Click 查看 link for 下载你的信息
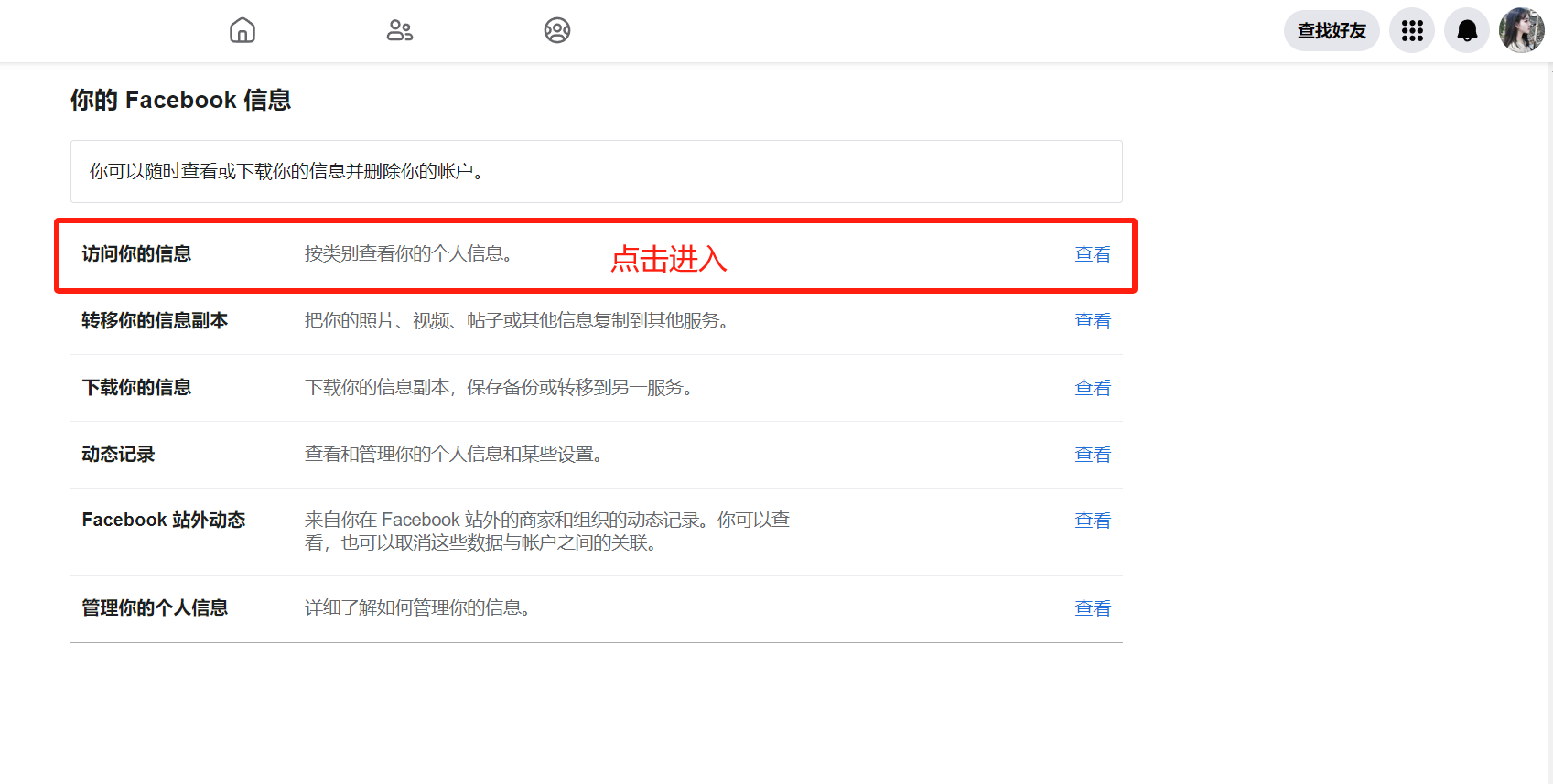The width and height of the screenshot is (1553, 784). [x=1093, y=388]
